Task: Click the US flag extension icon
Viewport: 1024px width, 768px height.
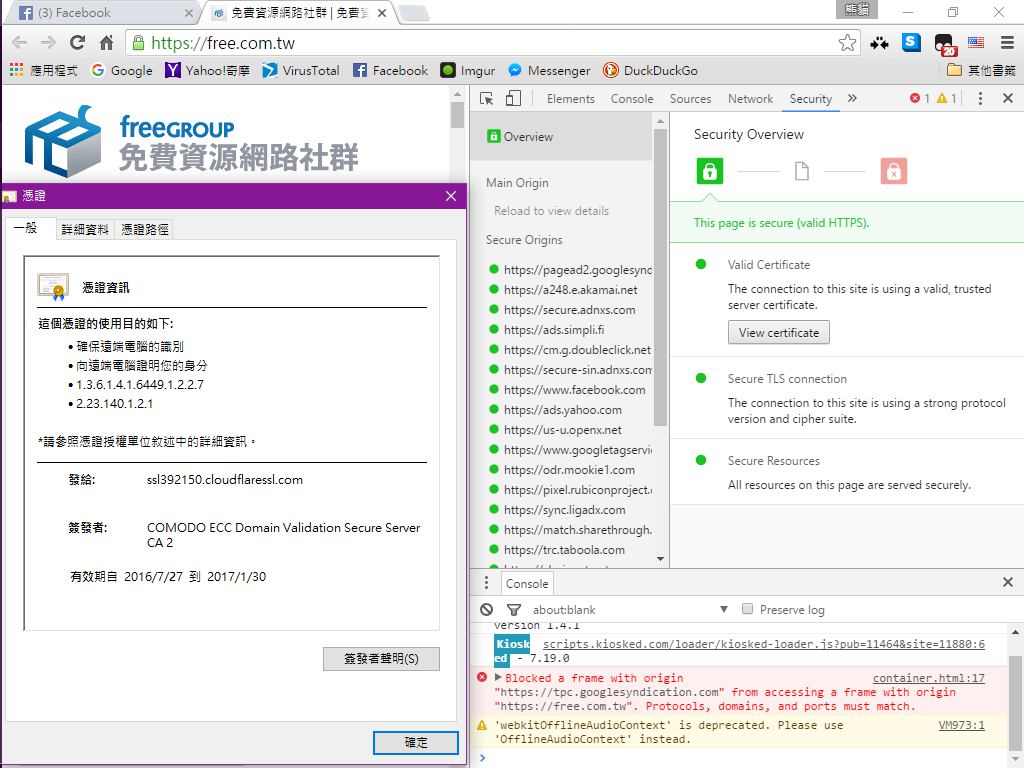Action: [x=976, y=42]
